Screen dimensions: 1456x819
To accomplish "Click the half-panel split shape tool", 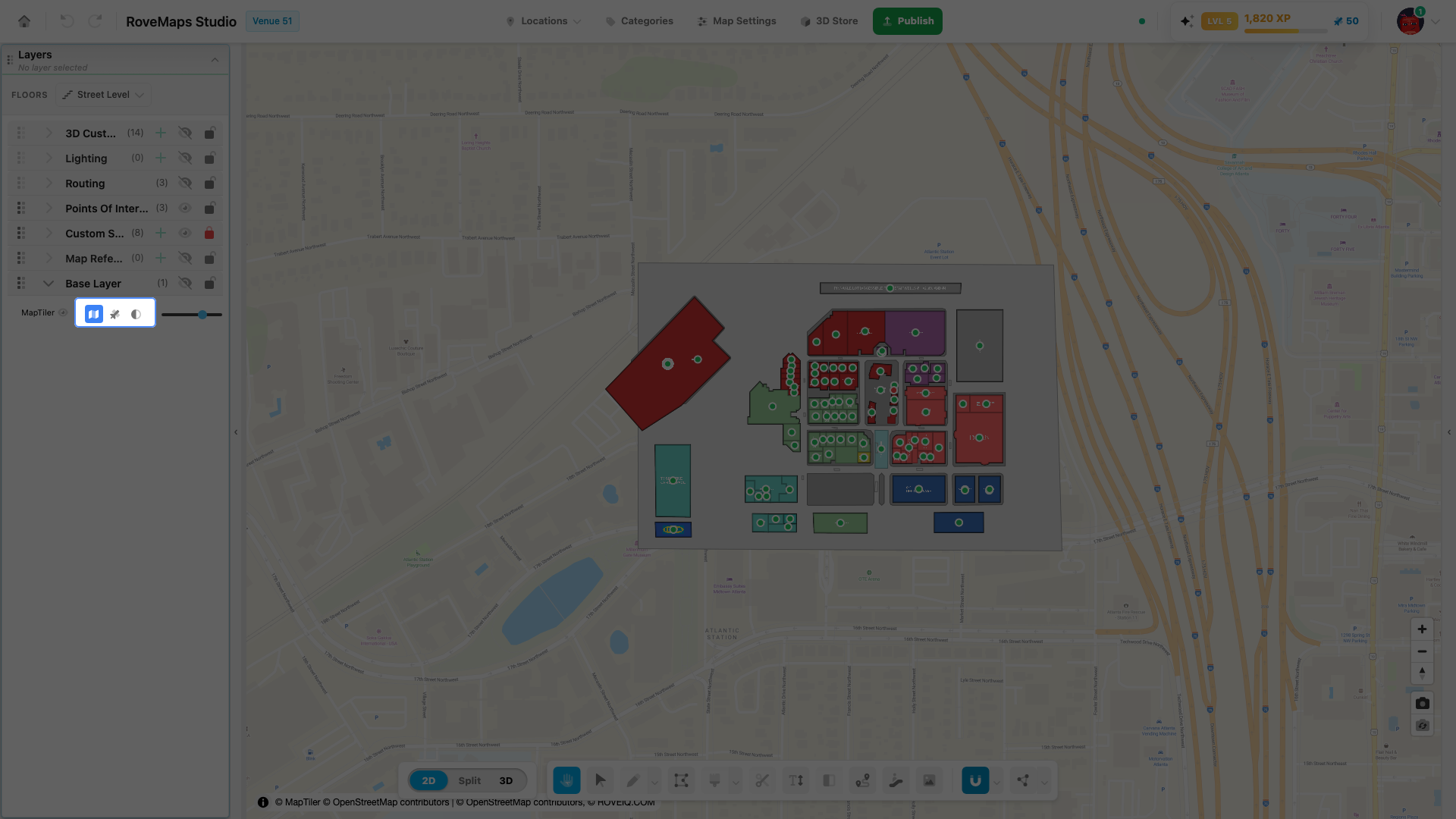I will coord(829,780).
